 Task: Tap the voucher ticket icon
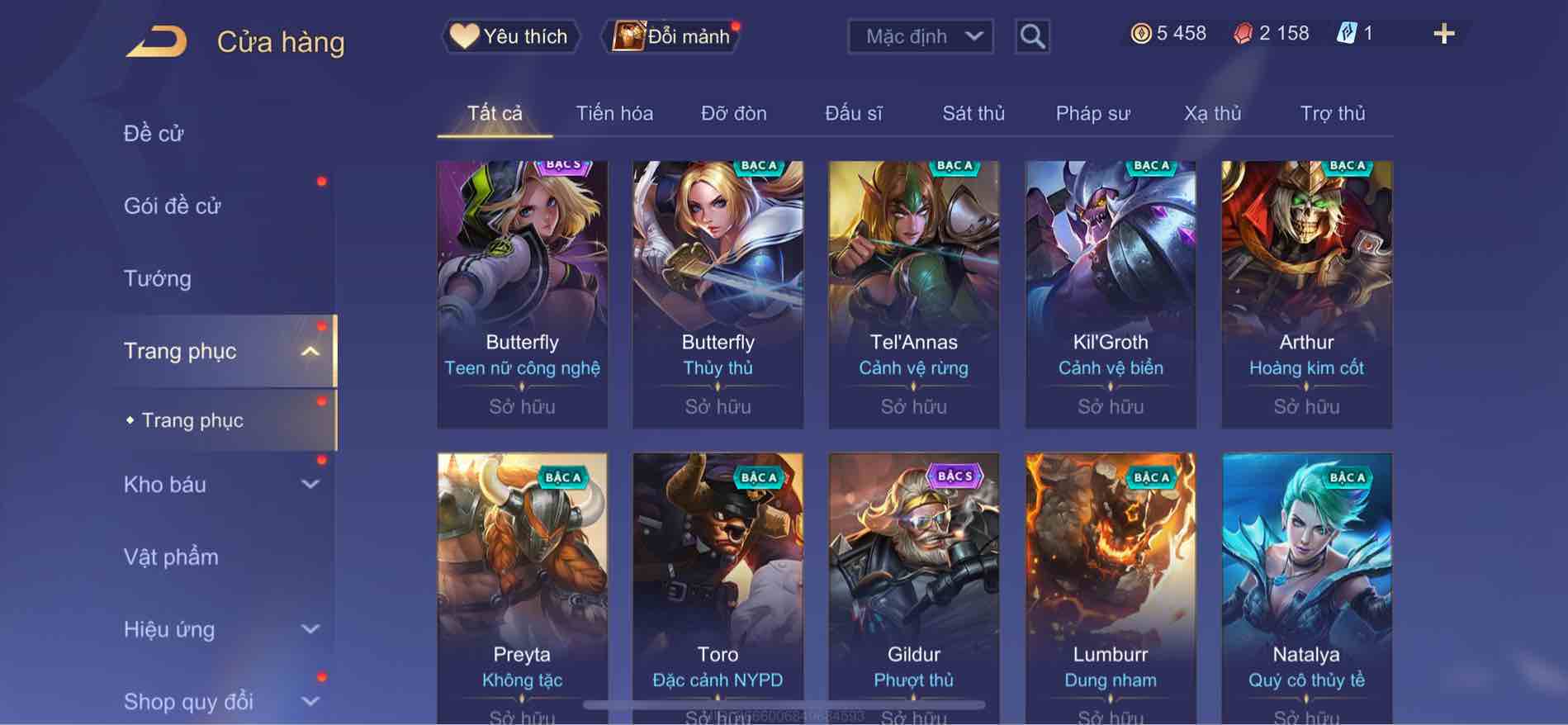point(1347,34)
